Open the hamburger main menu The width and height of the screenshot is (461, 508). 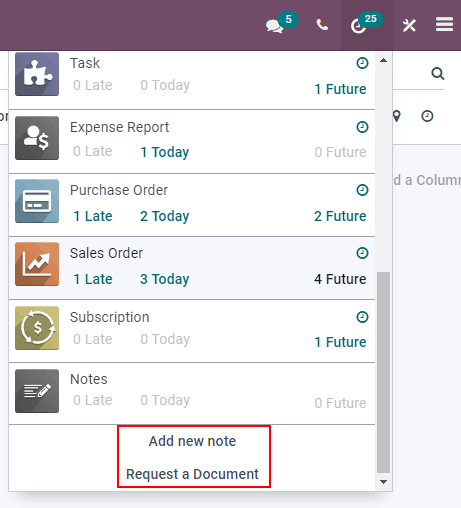(x=444, y=25)
